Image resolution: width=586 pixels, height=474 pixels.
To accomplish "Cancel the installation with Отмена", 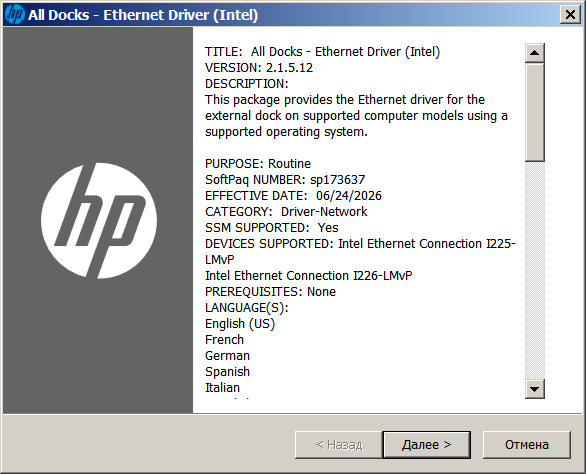I will 527,444.
